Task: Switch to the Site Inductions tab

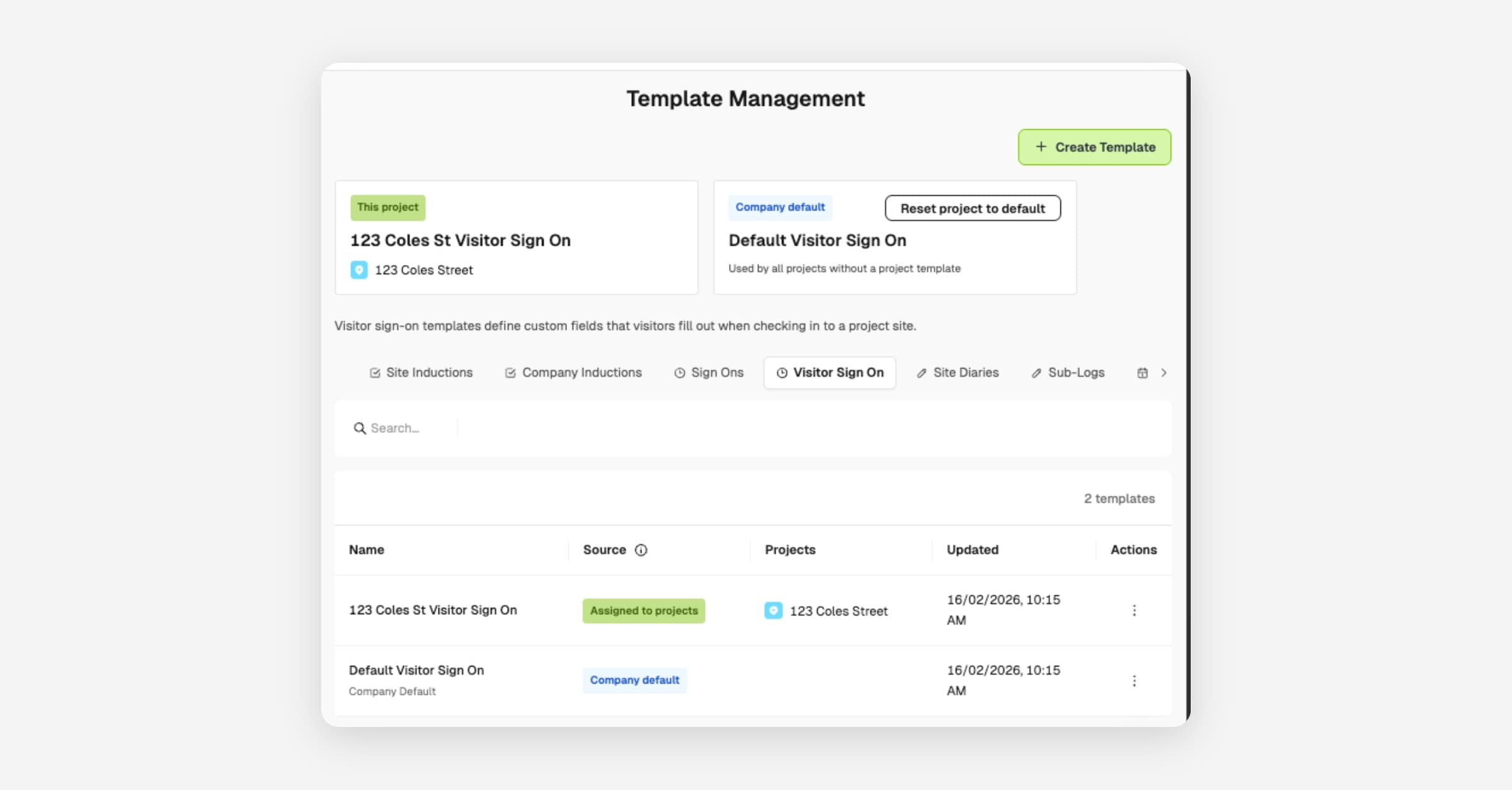Action: pyautogui.click(x=421, y=372)
